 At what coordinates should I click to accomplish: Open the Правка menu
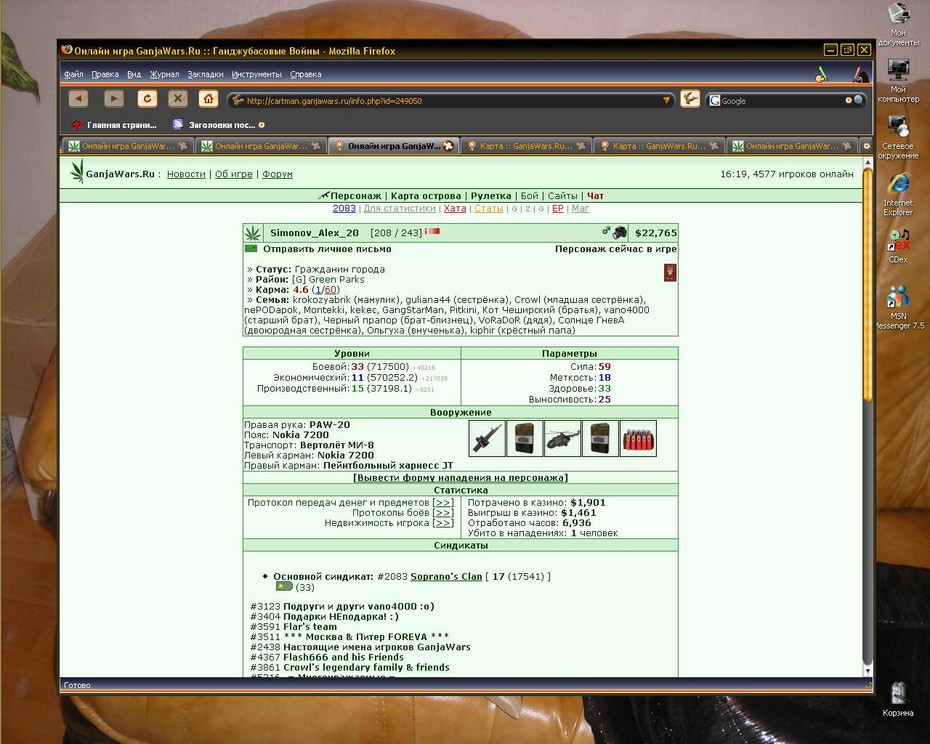tap(105, 74)
